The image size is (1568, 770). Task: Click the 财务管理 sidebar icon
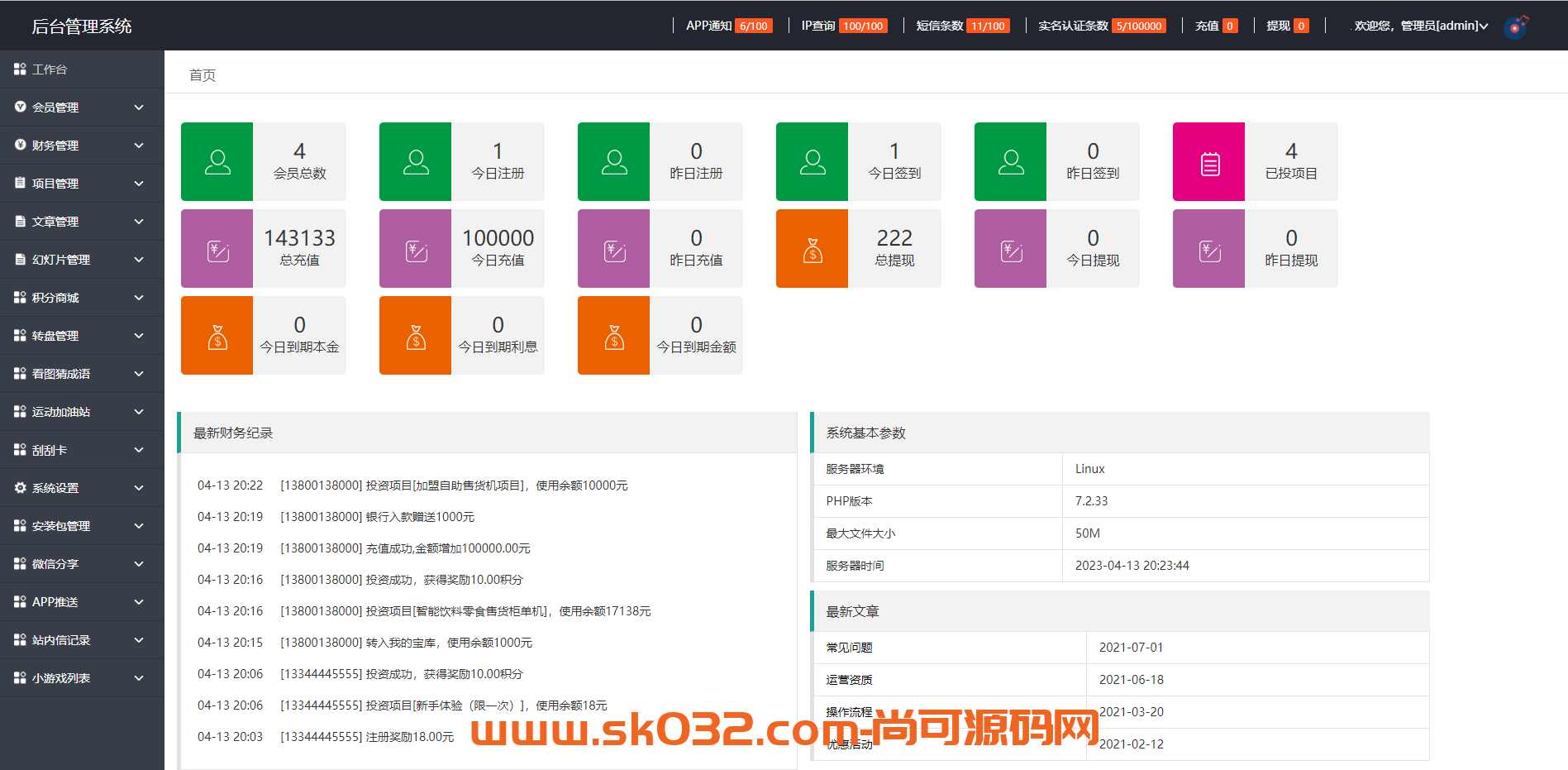coord(20,146)
